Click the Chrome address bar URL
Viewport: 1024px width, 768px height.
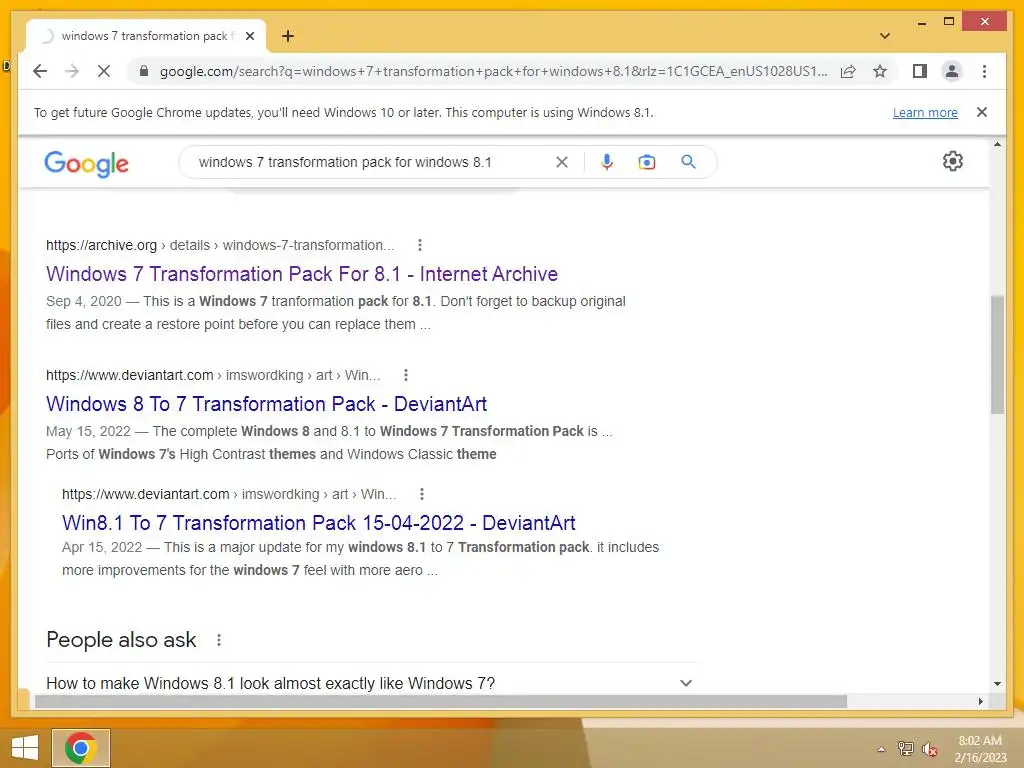coord(493,71)
